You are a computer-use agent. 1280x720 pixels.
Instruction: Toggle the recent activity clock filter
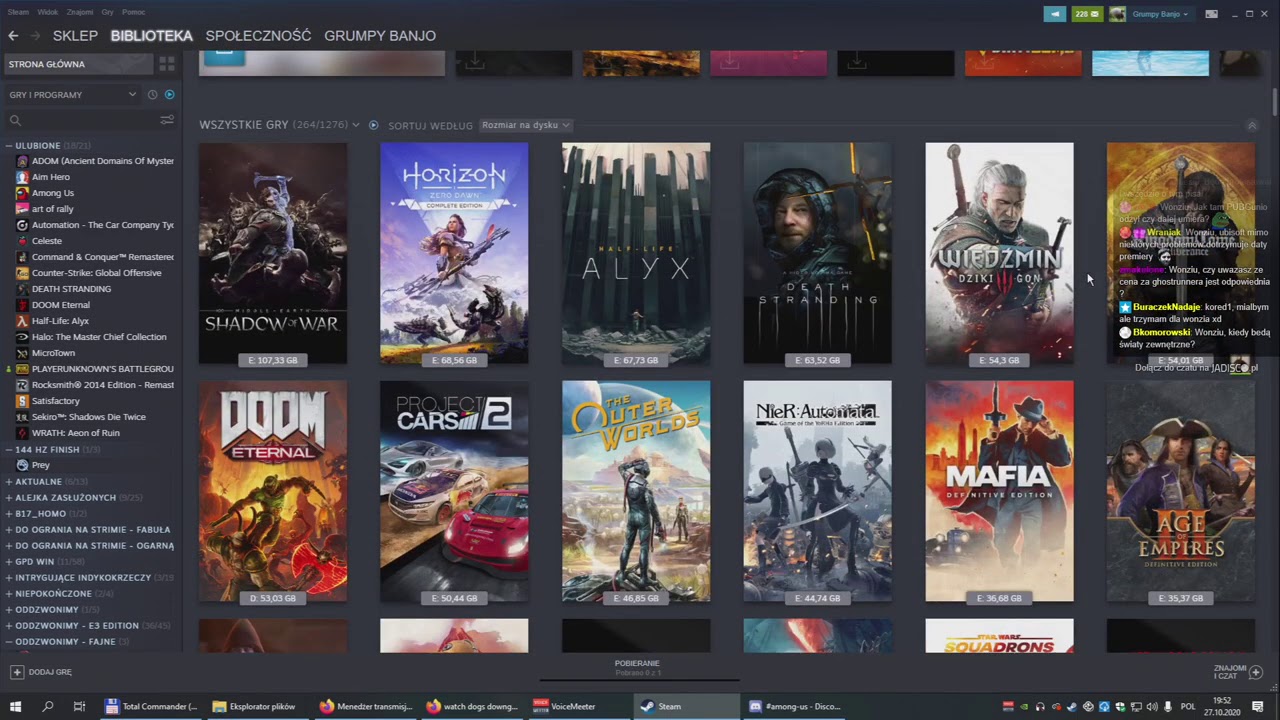pyautogui.click(x=152, y=94)
